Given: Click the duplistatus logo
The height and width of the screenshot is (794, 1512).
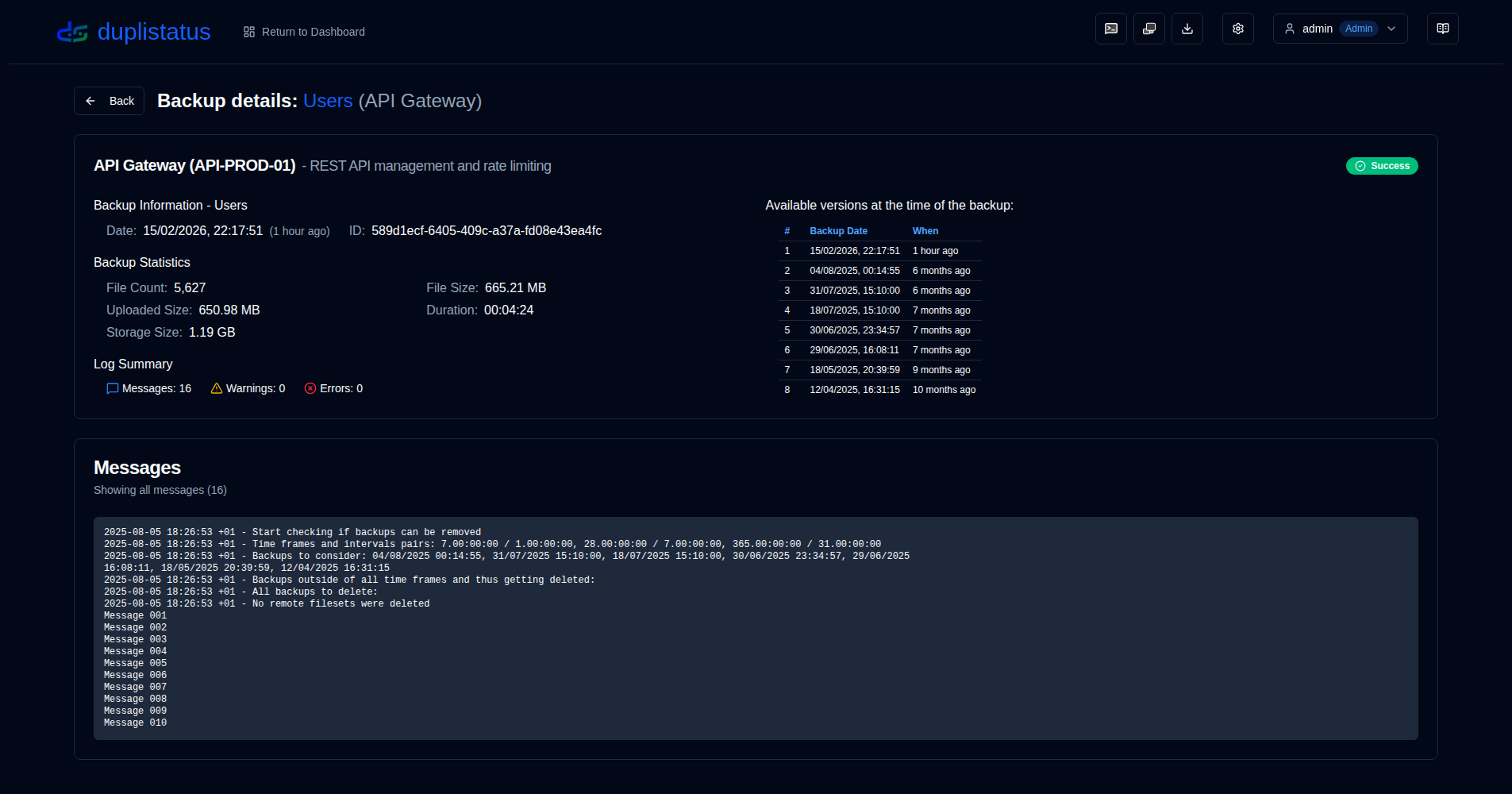Looking at the screenshot, I should (x=133, y=32).
